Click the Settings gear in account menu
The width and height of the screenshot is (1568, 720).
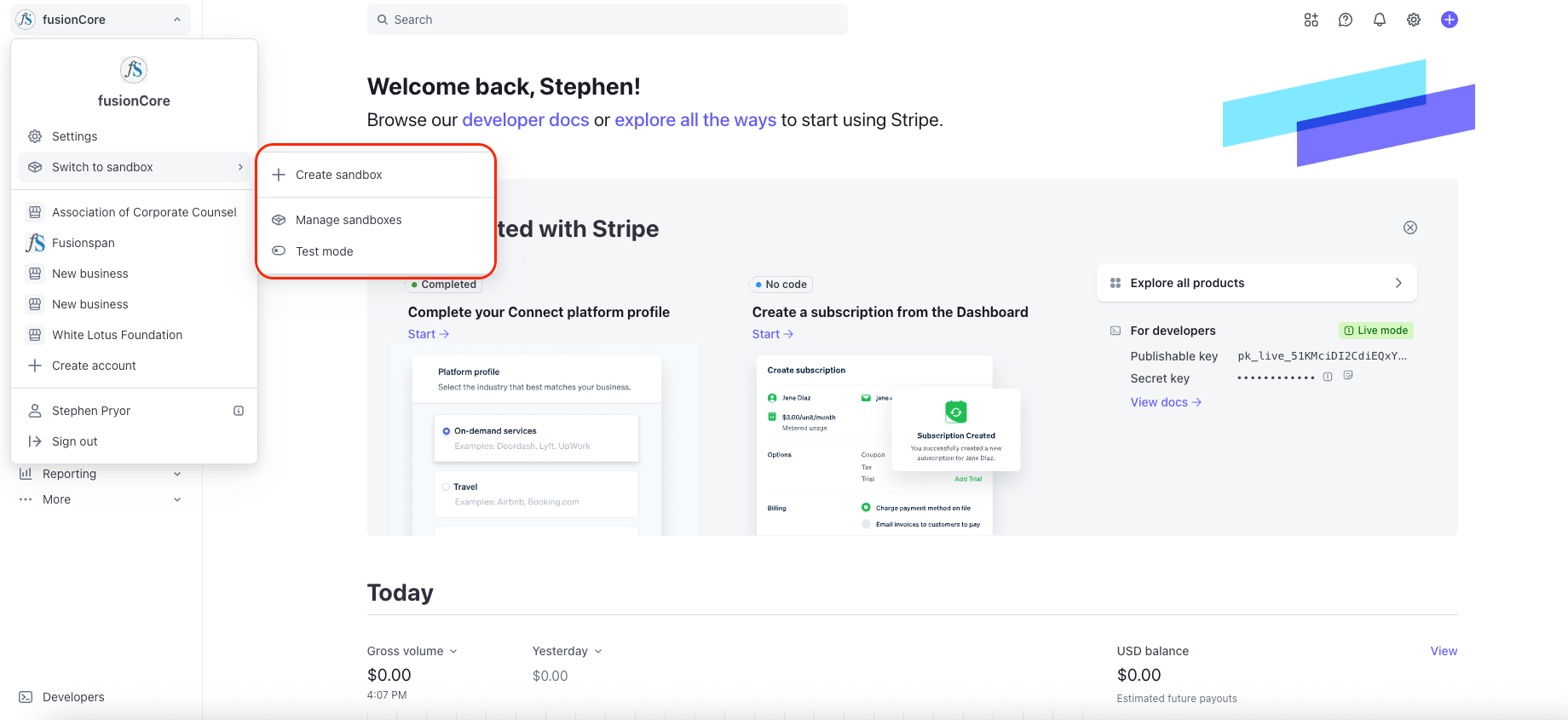35,136
